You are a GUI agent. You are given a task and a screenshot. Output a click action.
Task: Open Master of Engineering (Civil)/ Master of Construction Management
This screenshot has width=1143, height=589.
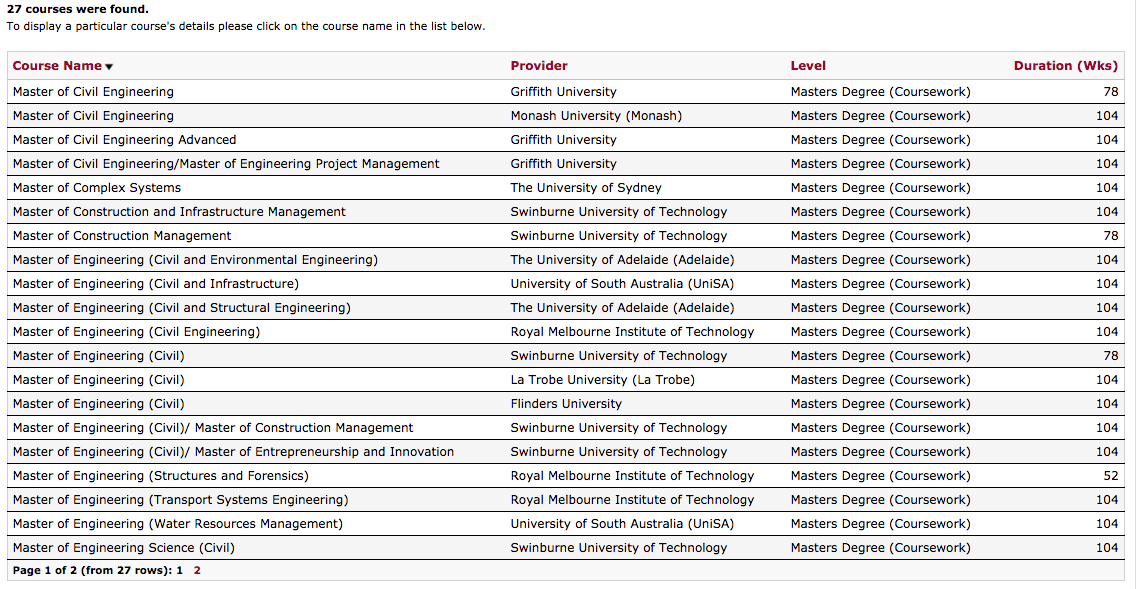[213, 429]
